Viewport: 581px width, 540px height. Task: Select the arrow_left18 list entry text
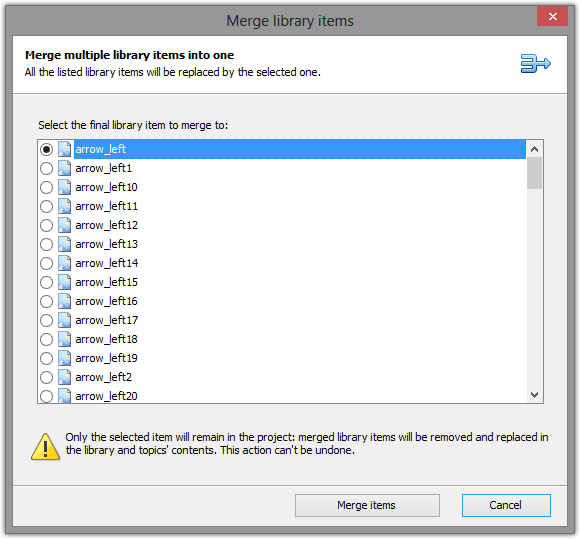click(x=107, y=339)
